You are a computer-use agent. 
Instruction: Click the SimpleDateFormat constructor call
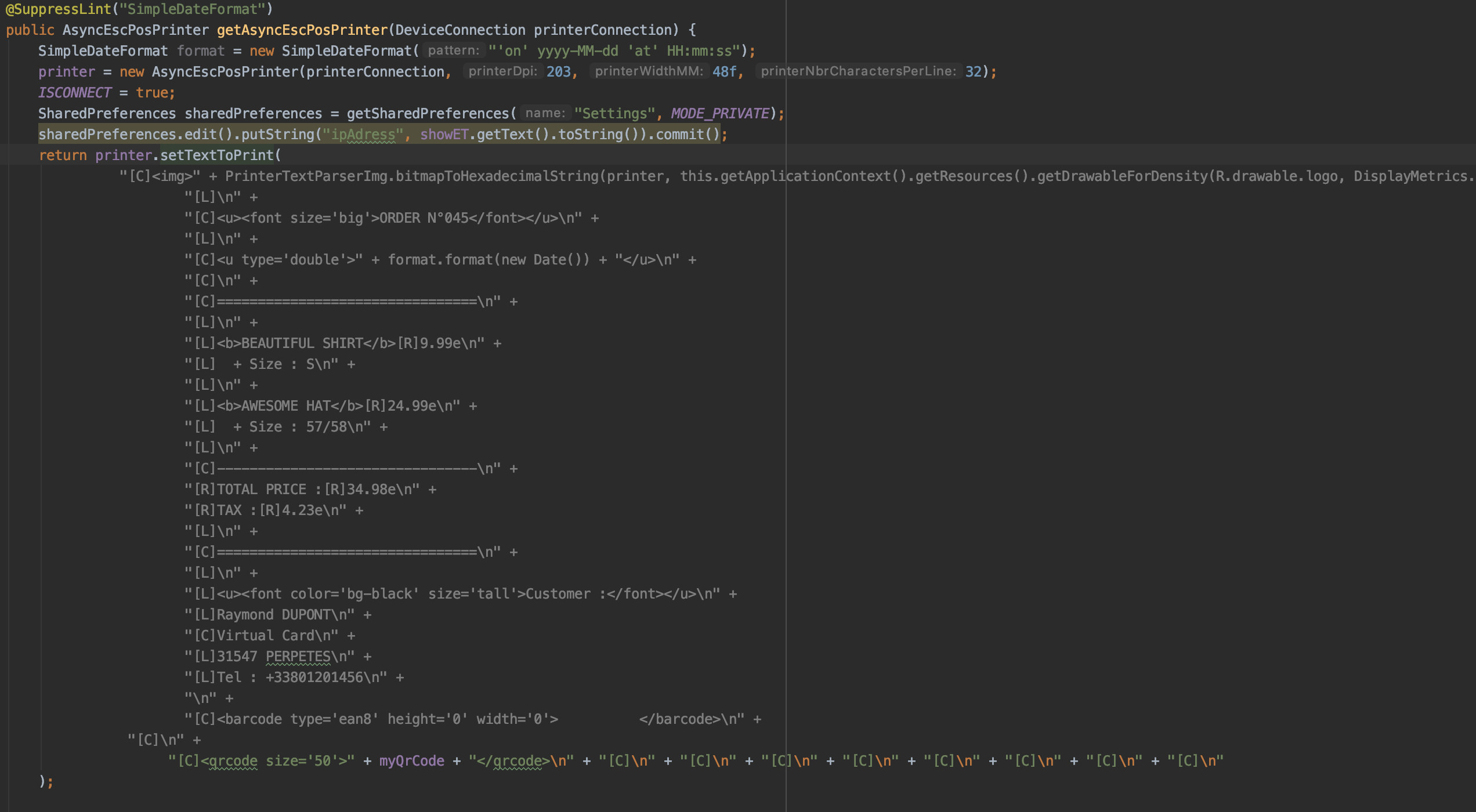click(351, 50)
